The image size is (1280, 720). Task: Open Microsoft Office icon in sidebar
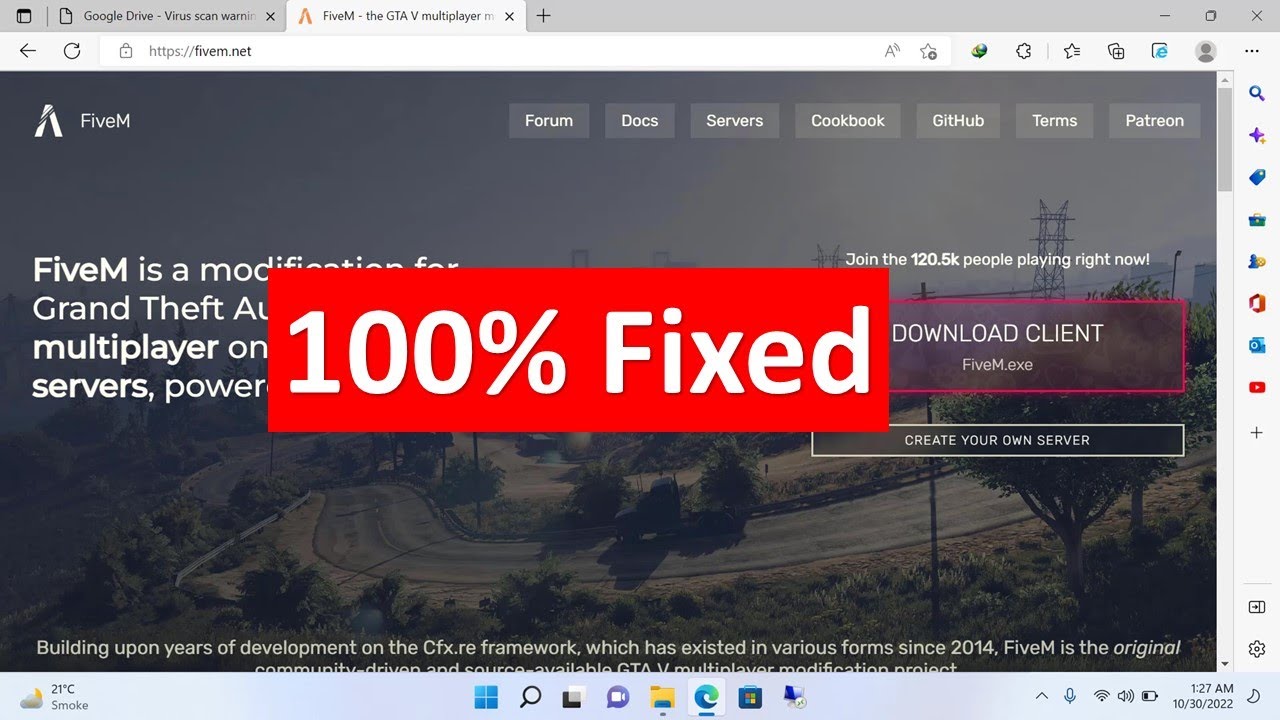pyautogui.click(x=1257, y=303)
